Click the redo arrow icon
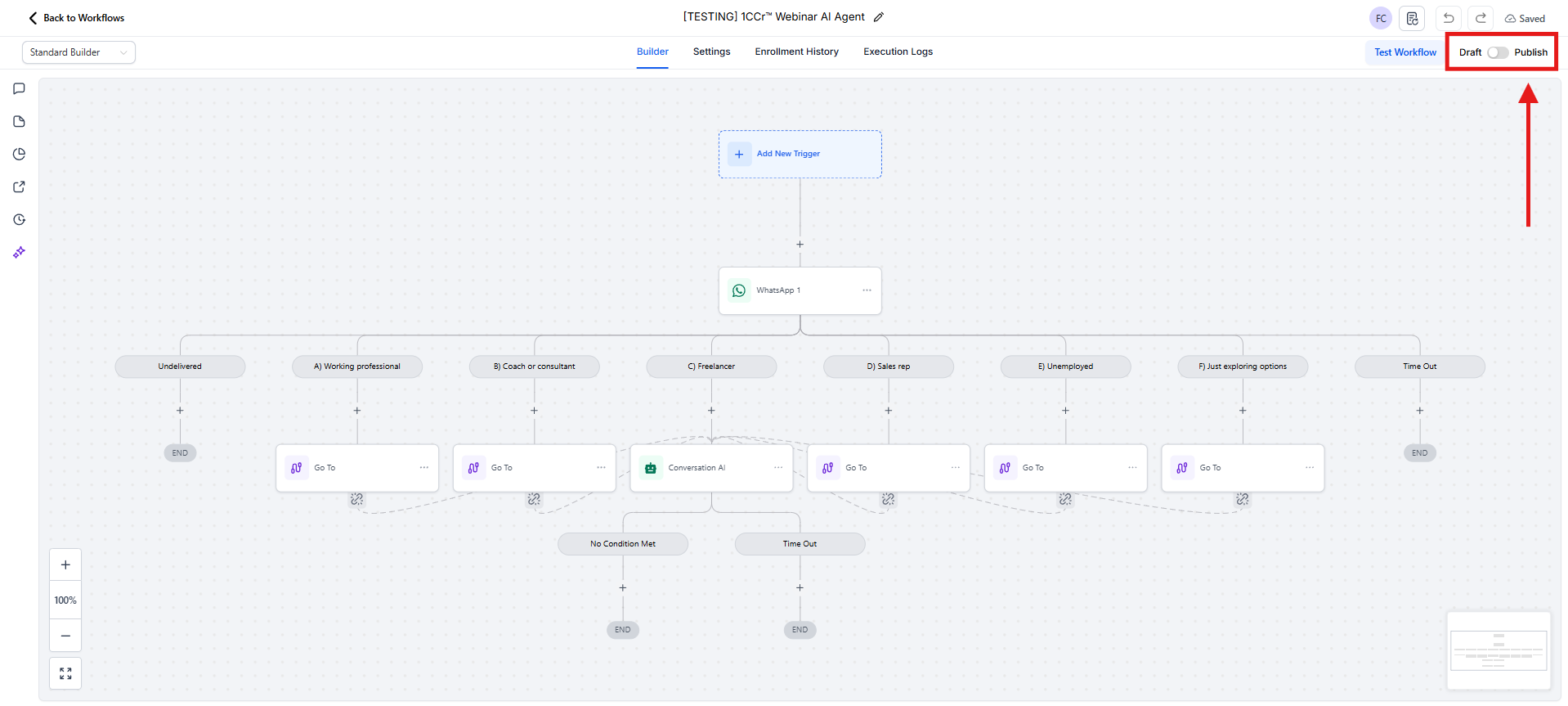This screenshot has width=1568, height=706. pos(1481,18)
